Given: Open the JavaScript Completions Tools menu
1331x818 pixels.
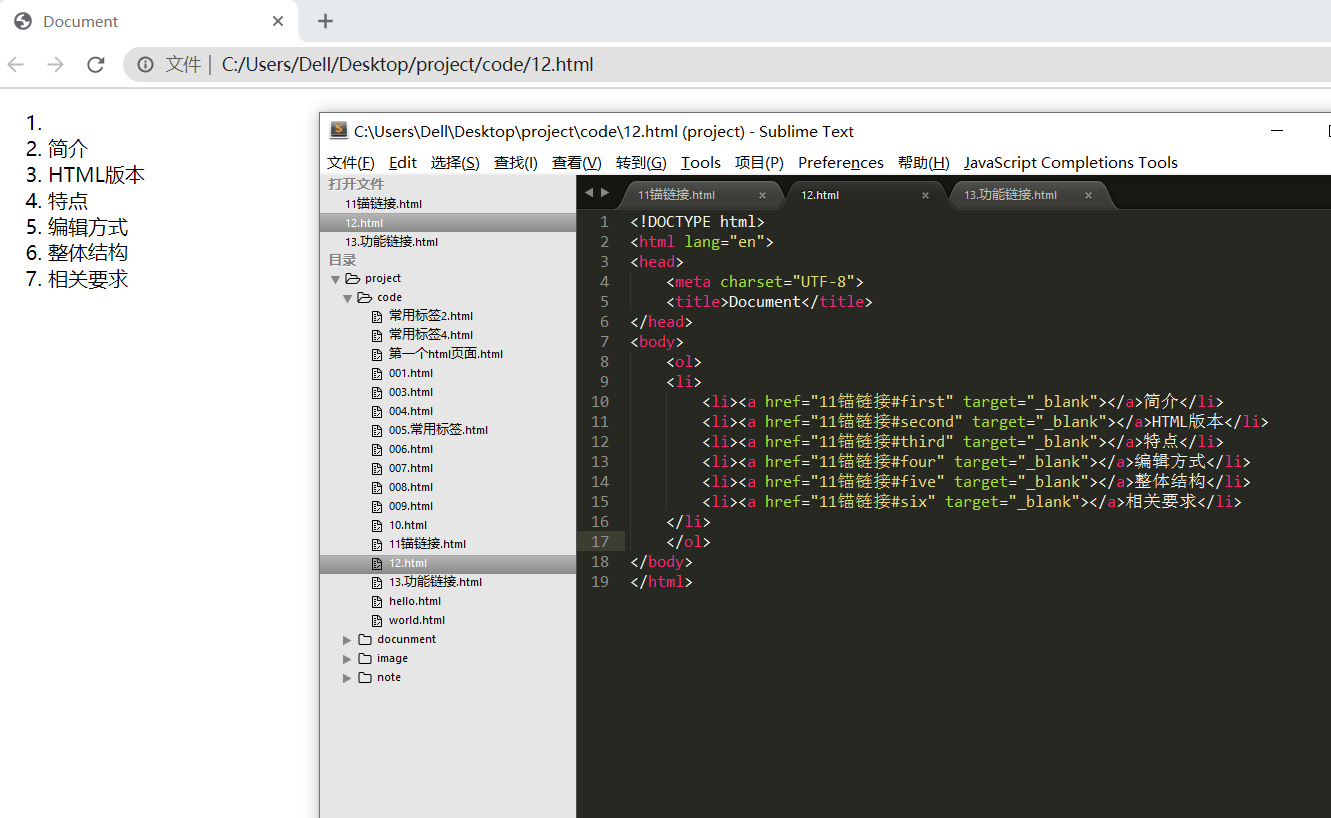Looking at the screenshot, I should click(1071, 163).
